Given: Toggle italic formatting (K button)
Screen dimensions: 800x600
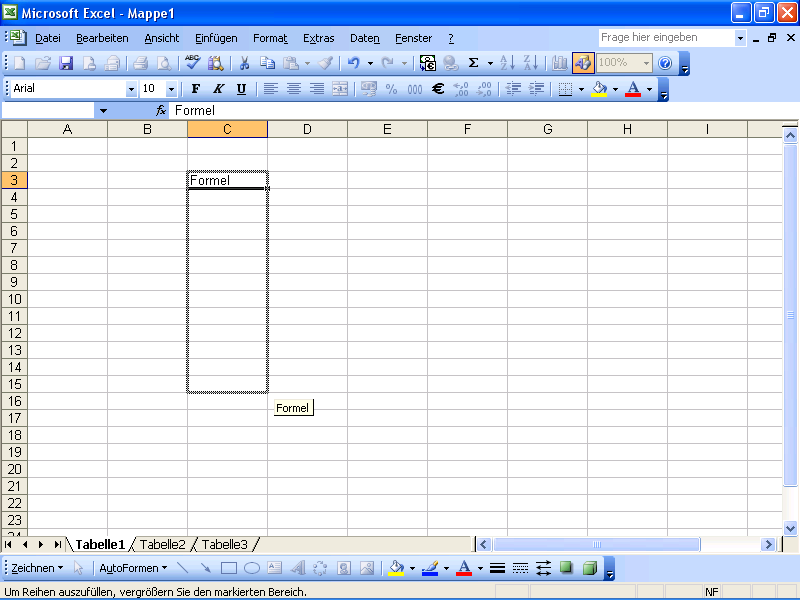Looking at the screenshot, I should (218, 89).
